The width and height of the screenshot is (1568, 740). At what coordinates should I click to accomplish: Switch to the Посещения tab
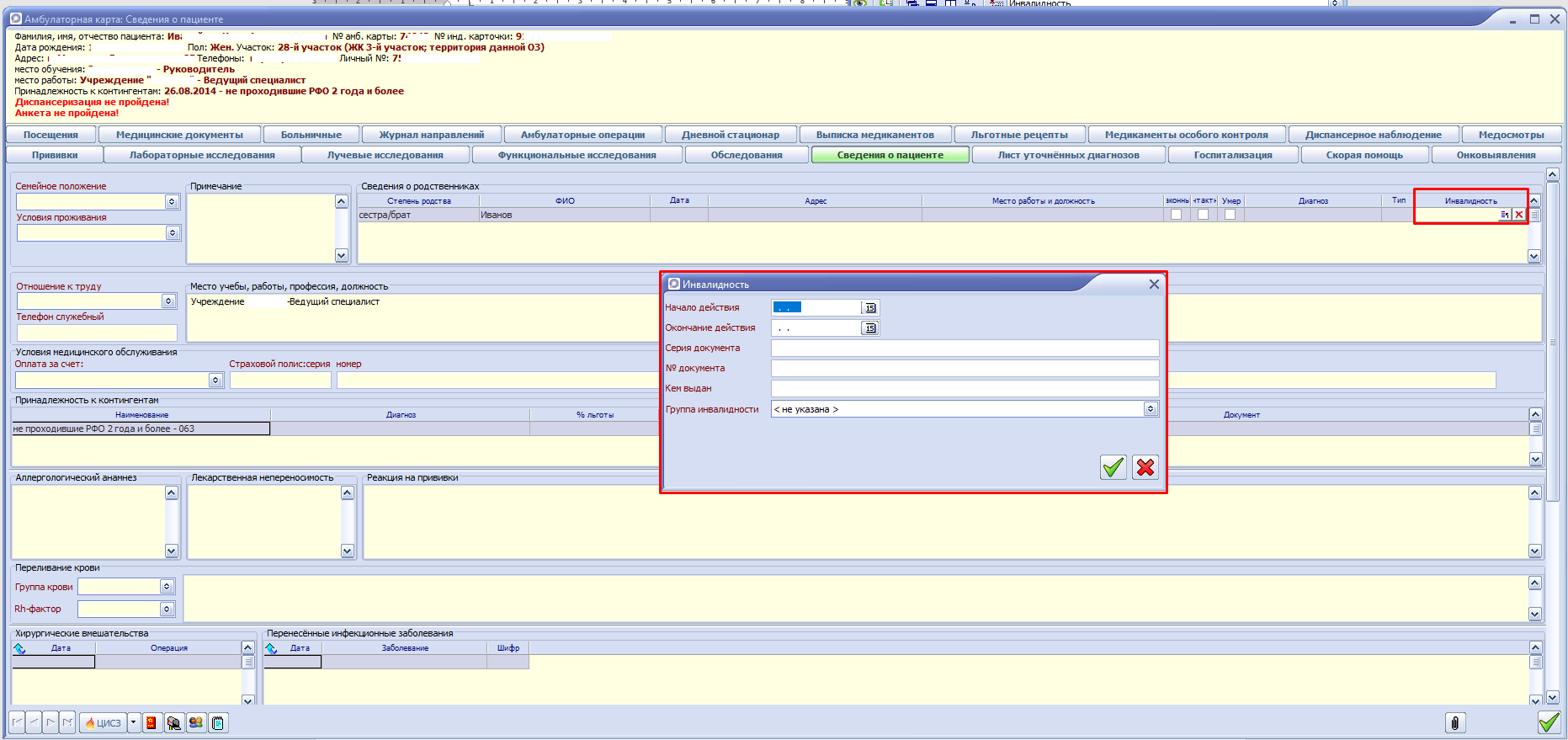[50, 135]
